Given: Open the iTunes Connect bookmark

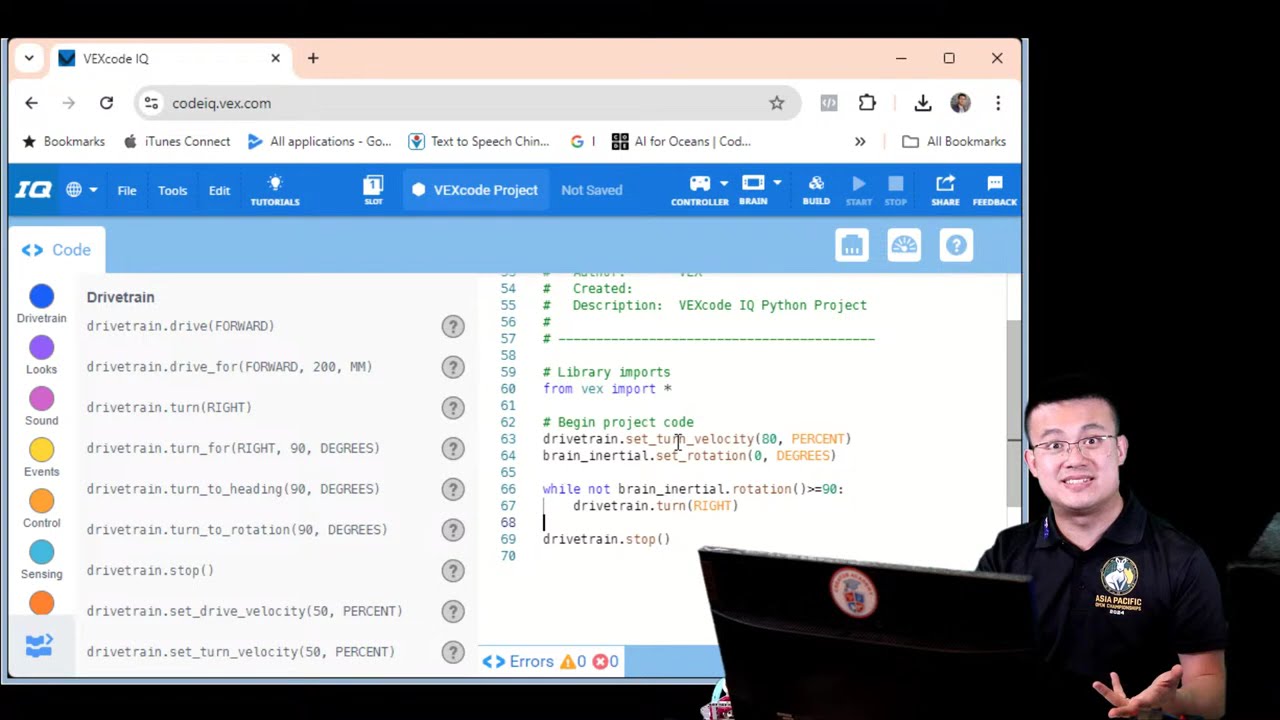Looking at the screenshot, I should coord(177,141).
